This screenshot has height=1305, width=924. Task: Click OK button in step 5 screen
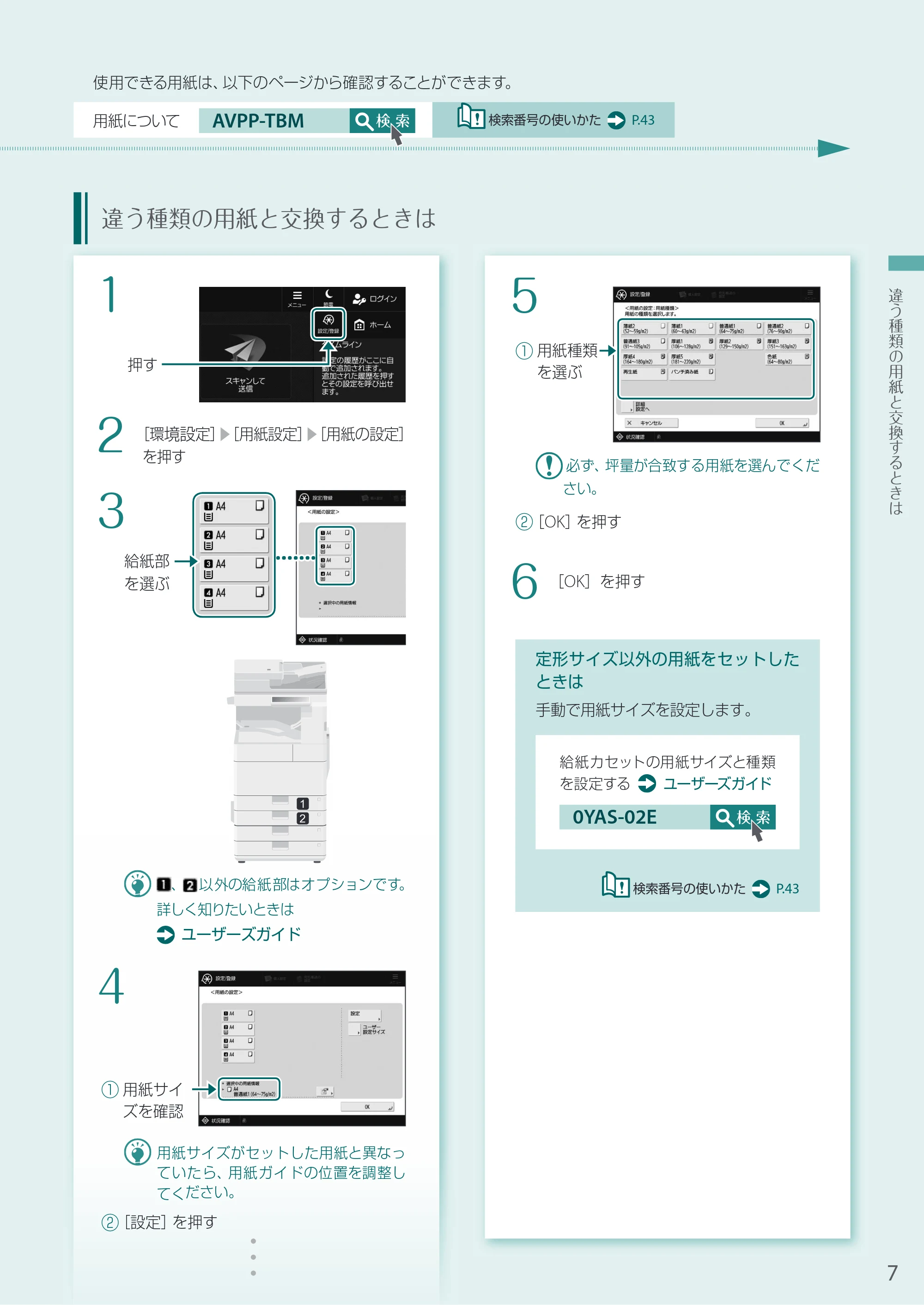[782, 423]
